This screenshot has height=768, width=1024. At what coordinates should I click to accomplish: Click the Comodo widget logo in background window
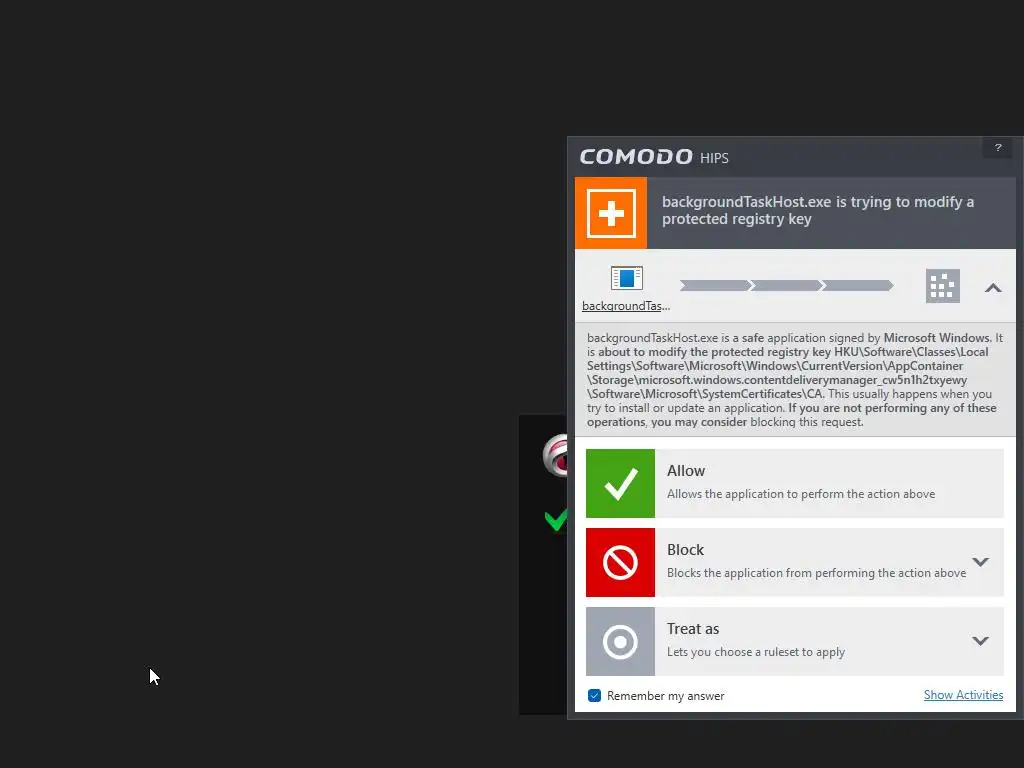coord(555,455)
